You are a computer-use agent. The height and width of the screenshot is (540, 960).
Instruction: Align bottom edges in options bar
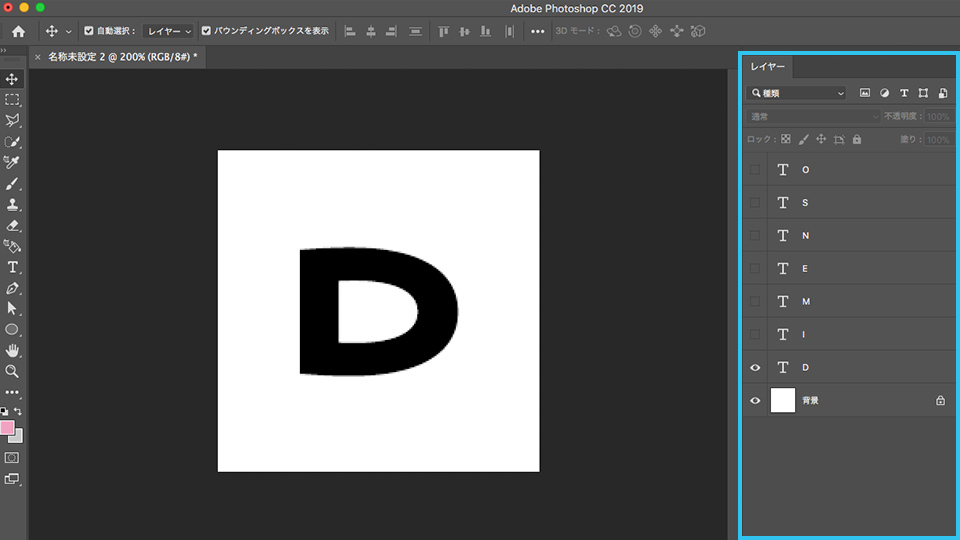(485, 31)
